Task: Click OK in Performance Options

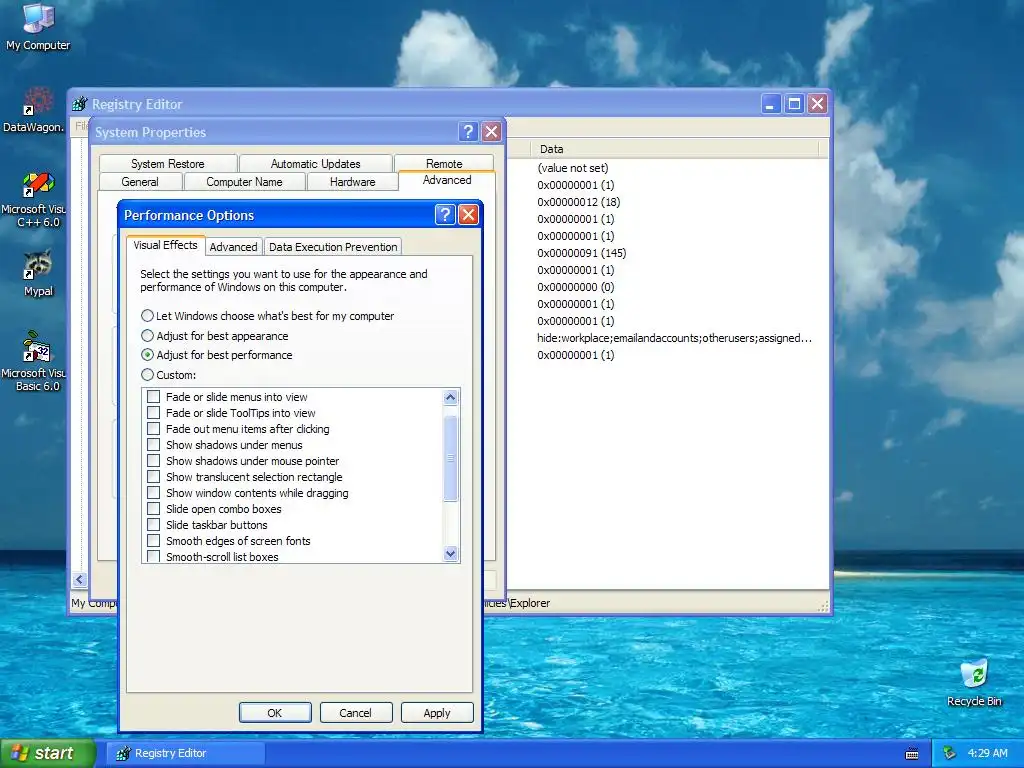Action: point(275,712)
